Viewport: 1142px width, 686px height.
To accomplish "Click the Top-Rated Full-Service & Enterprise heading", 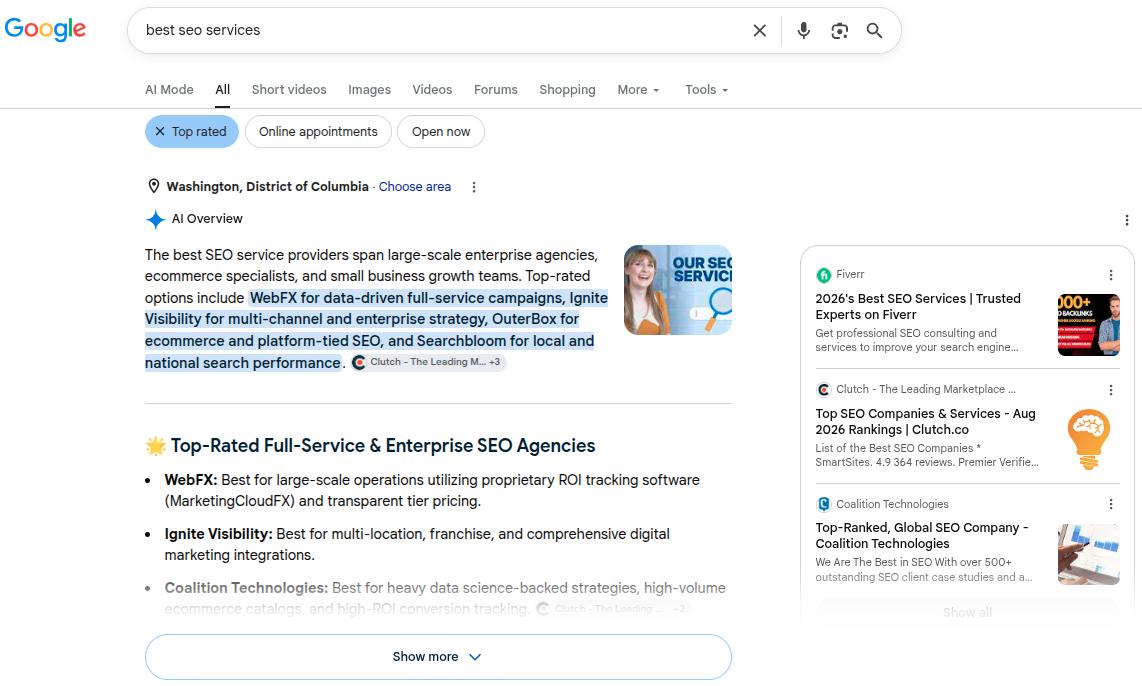I will (x=382, y=446).
